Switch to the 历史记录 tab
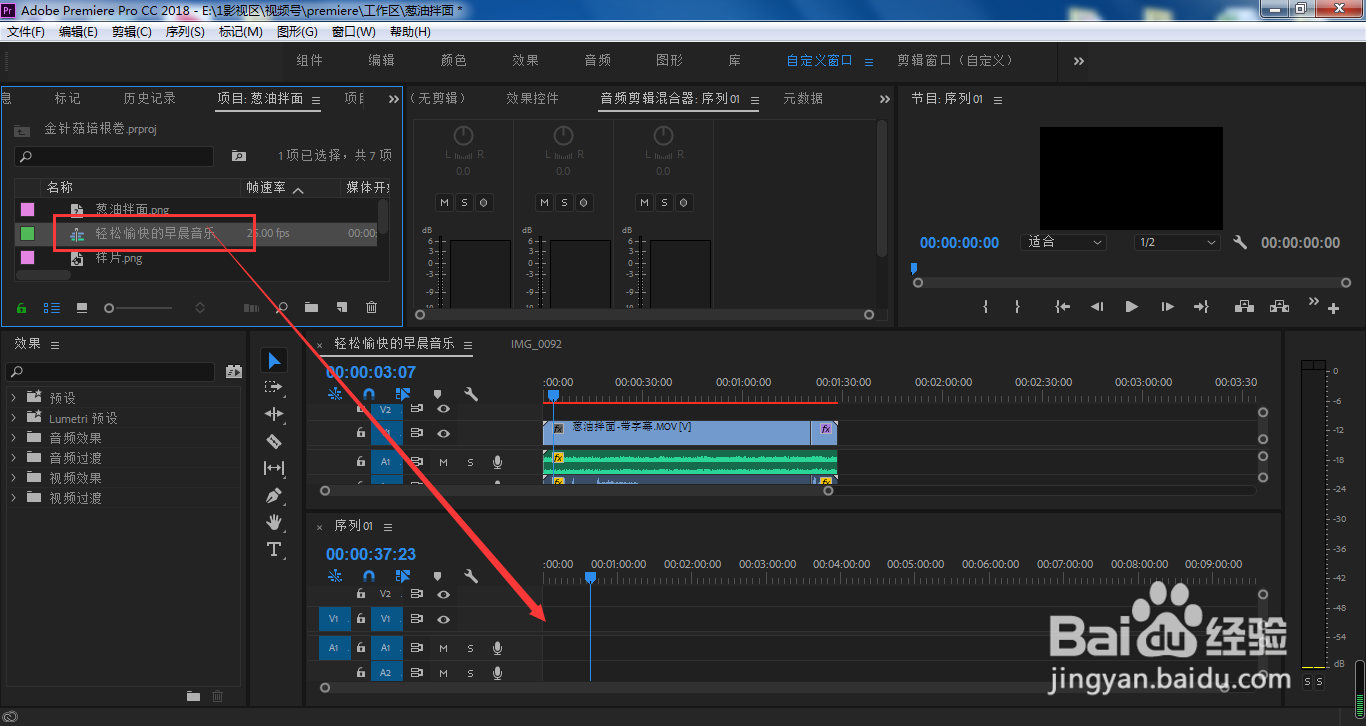Image resolution: width=1366 pixels, height=726 pixels. 149,98
